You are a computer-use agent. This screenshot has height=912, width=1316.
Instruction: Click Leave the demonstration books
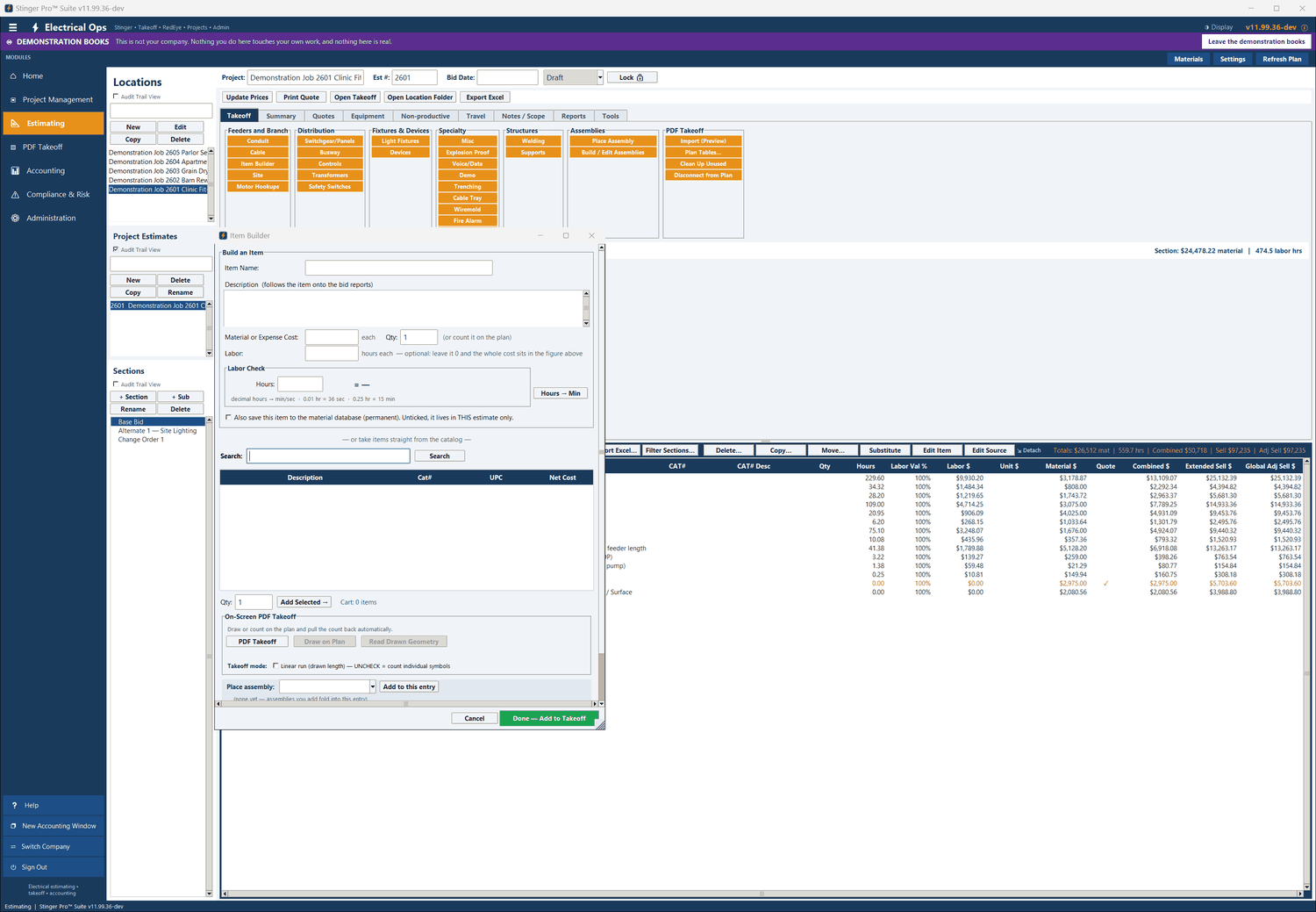1256,42
